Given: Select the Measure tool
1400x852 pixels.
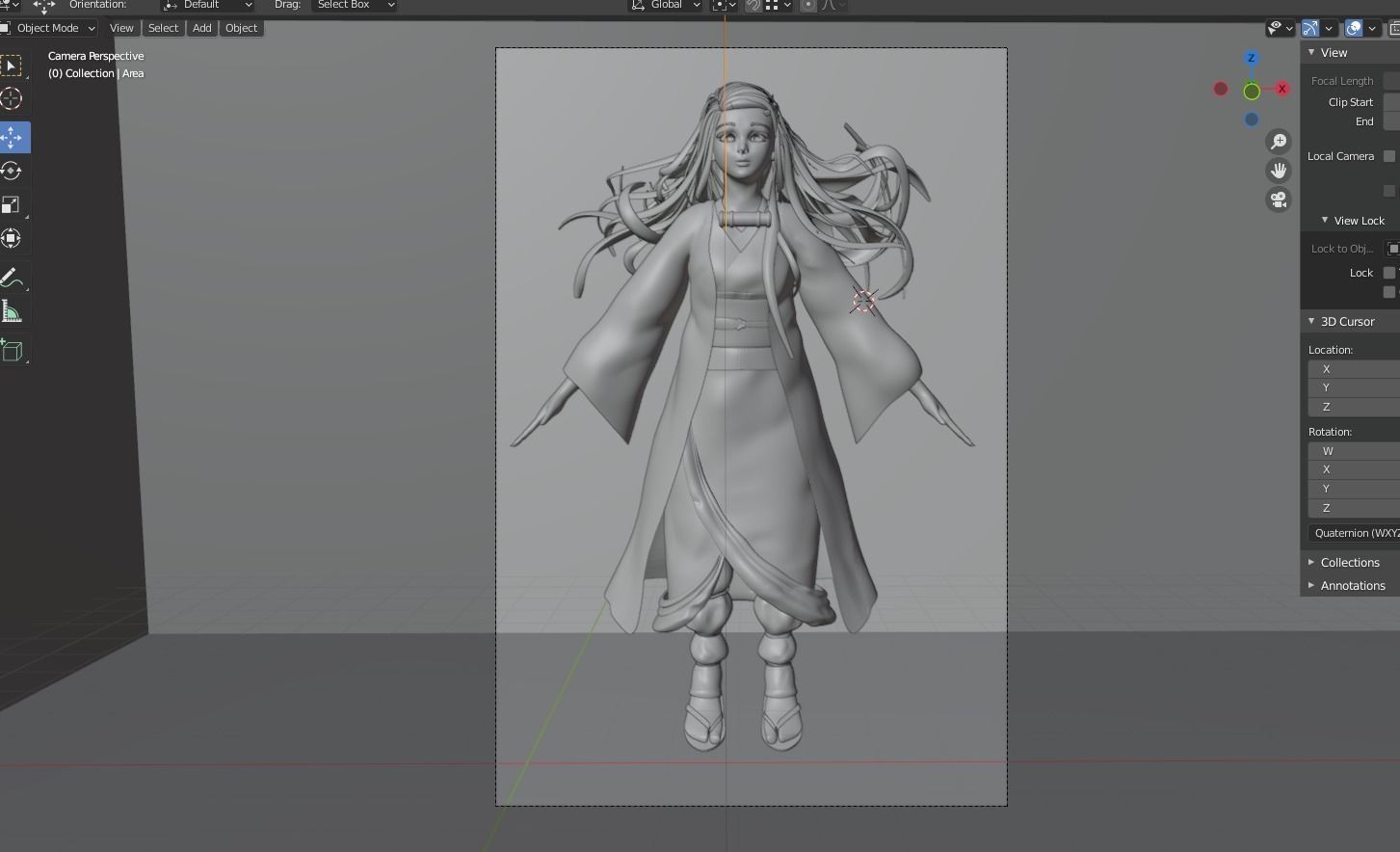Looking at the screenshot, I should (x=13, y=310).
